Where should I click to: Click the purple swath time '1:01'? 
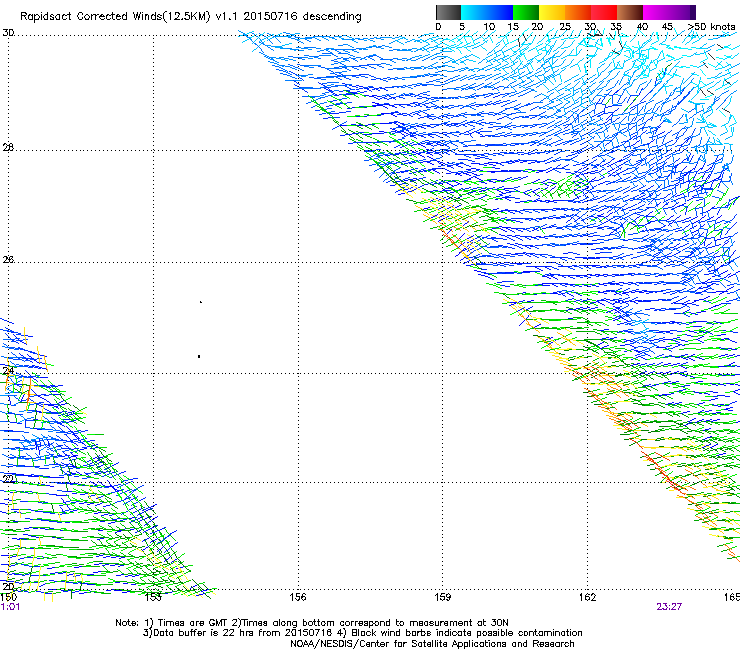[10, 607]
